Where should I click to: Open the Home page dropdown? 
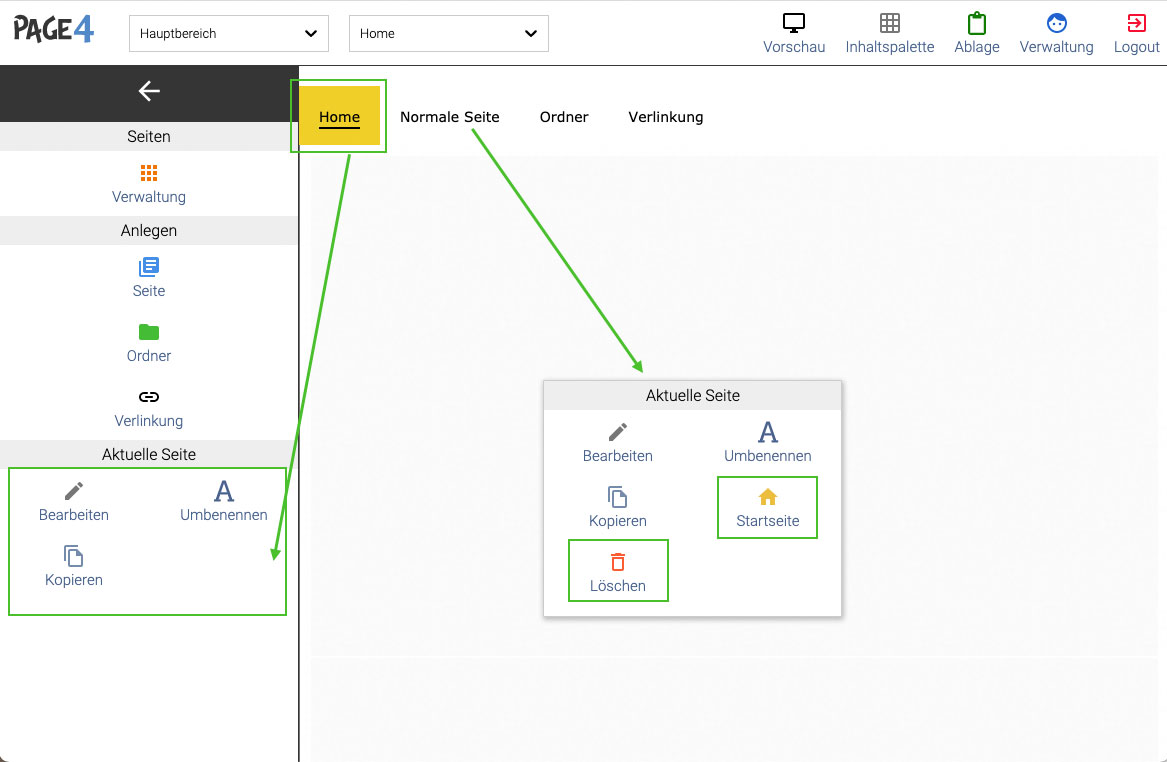(449, 33)
